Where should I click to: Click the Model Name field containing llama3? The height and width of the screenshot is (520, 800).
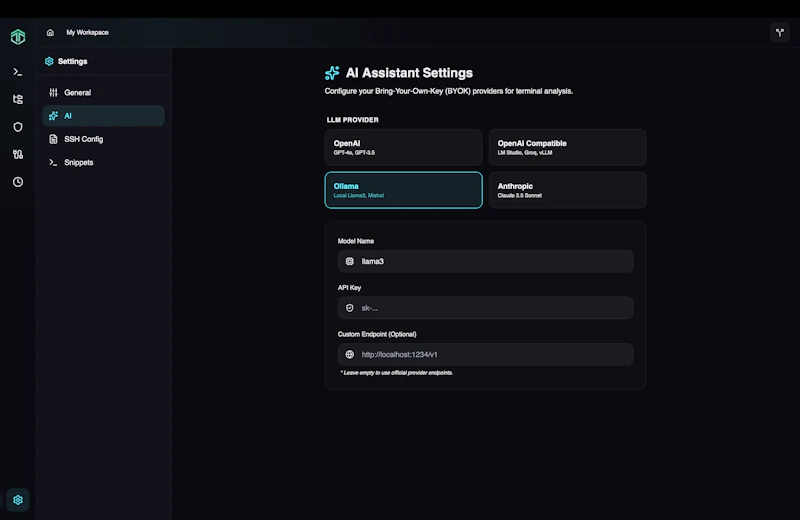(x=486, y=261)
